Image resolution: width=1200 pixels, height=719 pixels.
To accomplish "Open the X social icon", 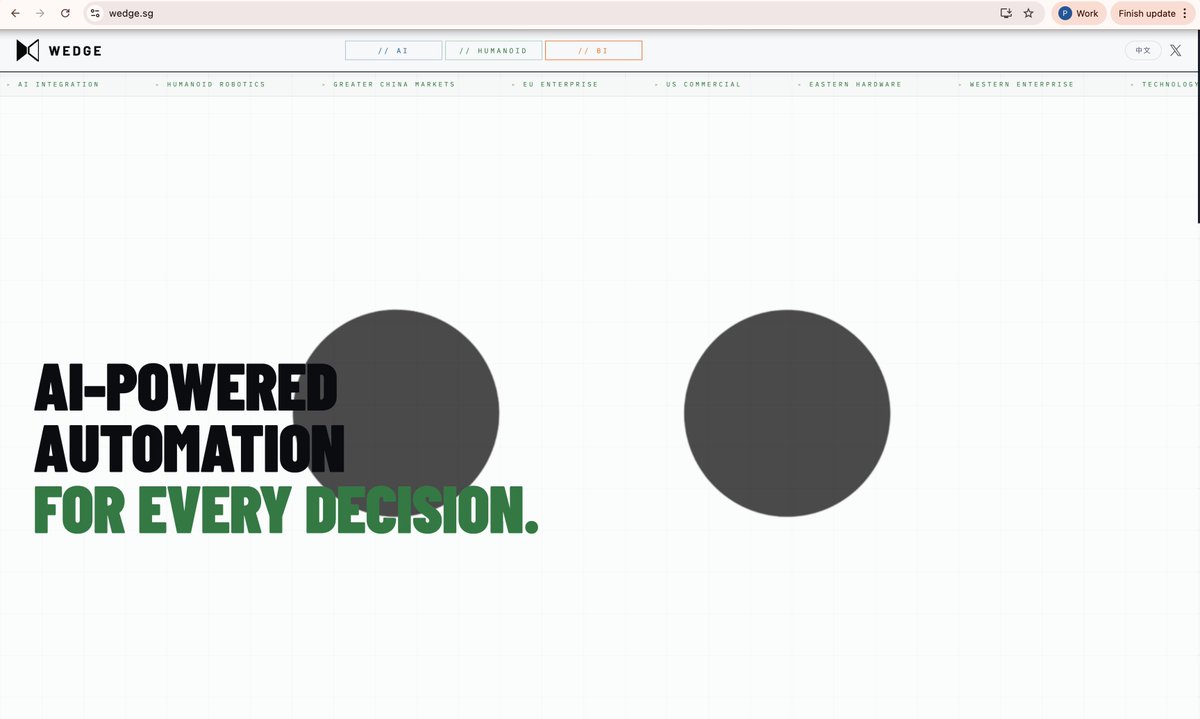I will coord(1175,50).
